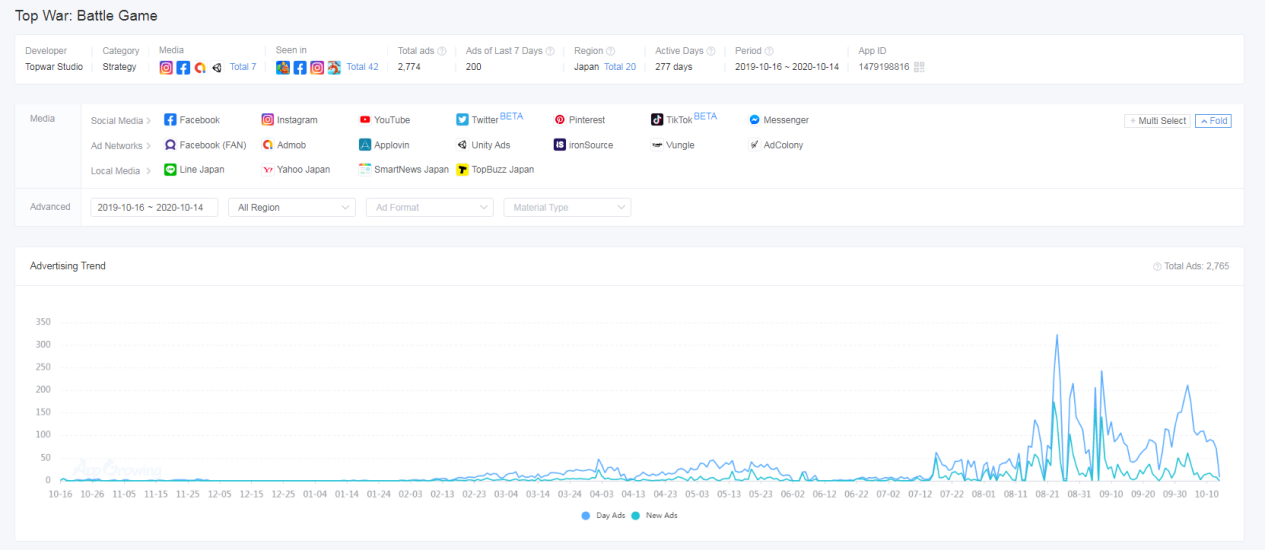Choose the Pinterest media option
1265x550 pixels.
(x=579, y=120)
